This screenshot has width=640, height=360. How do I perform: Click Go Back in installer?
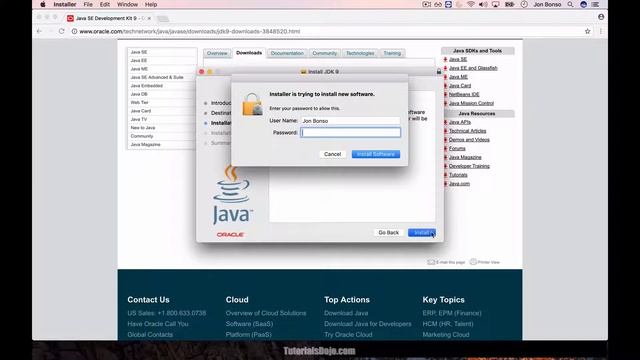[388, 233]
